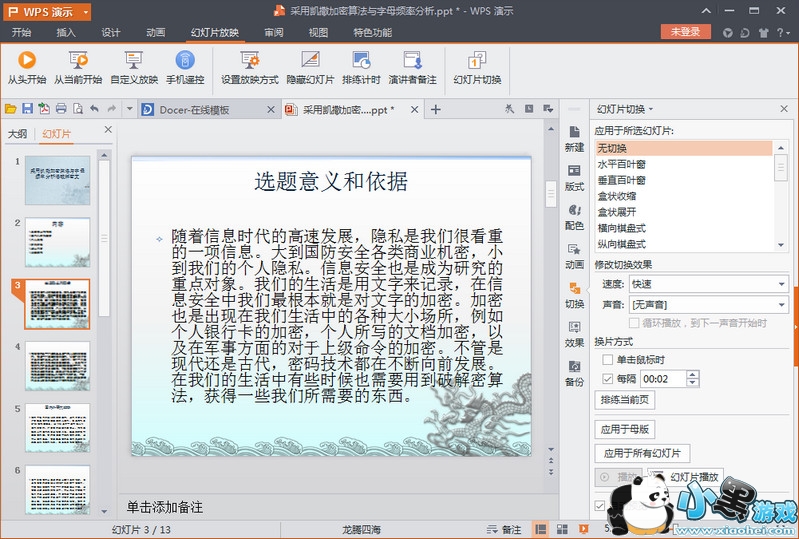Open the 配色 color scheme side panel
The image size is (799, 539).
coord(574,216)
